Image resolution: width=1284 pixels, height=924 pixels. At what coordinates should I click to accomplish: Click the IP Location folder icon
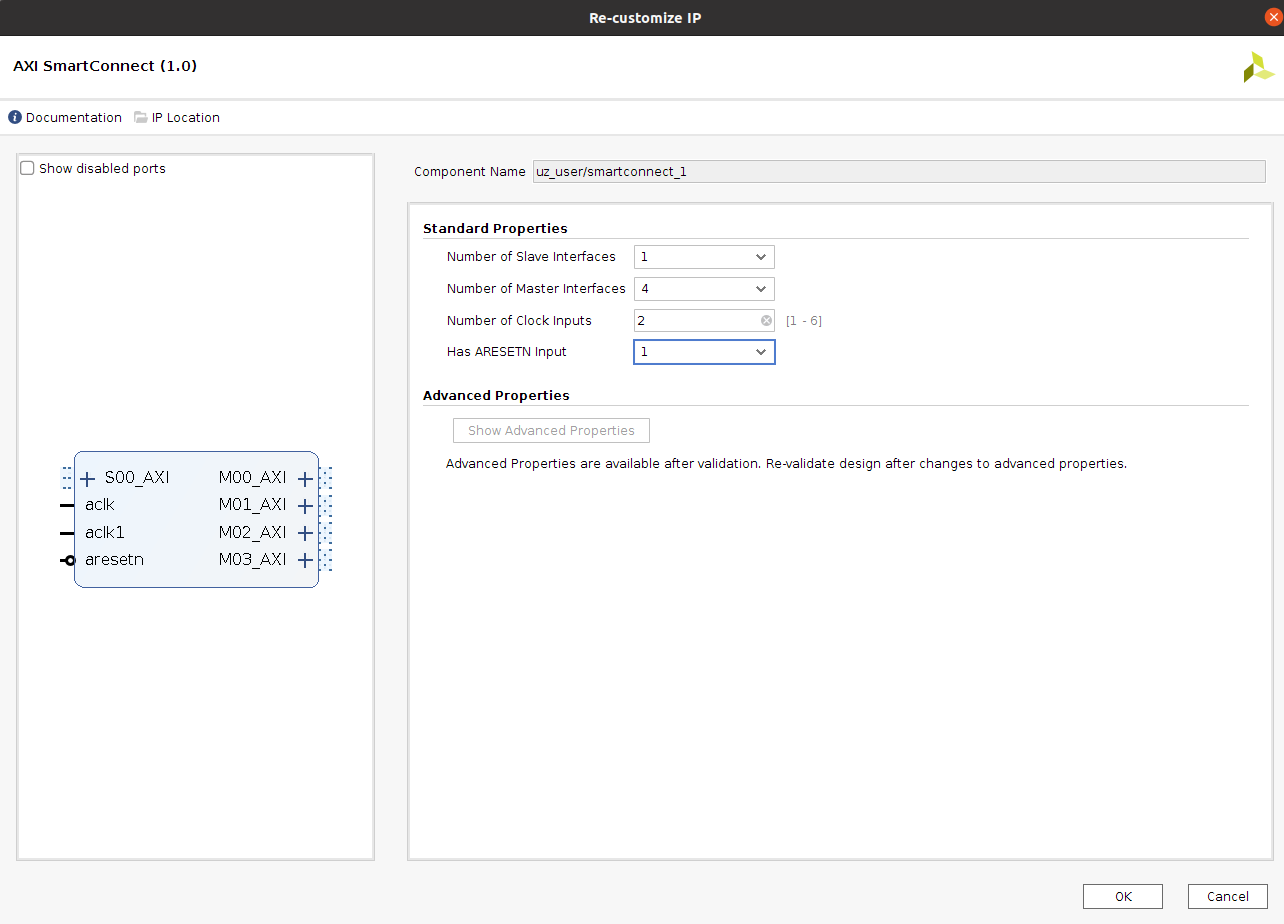141,118
